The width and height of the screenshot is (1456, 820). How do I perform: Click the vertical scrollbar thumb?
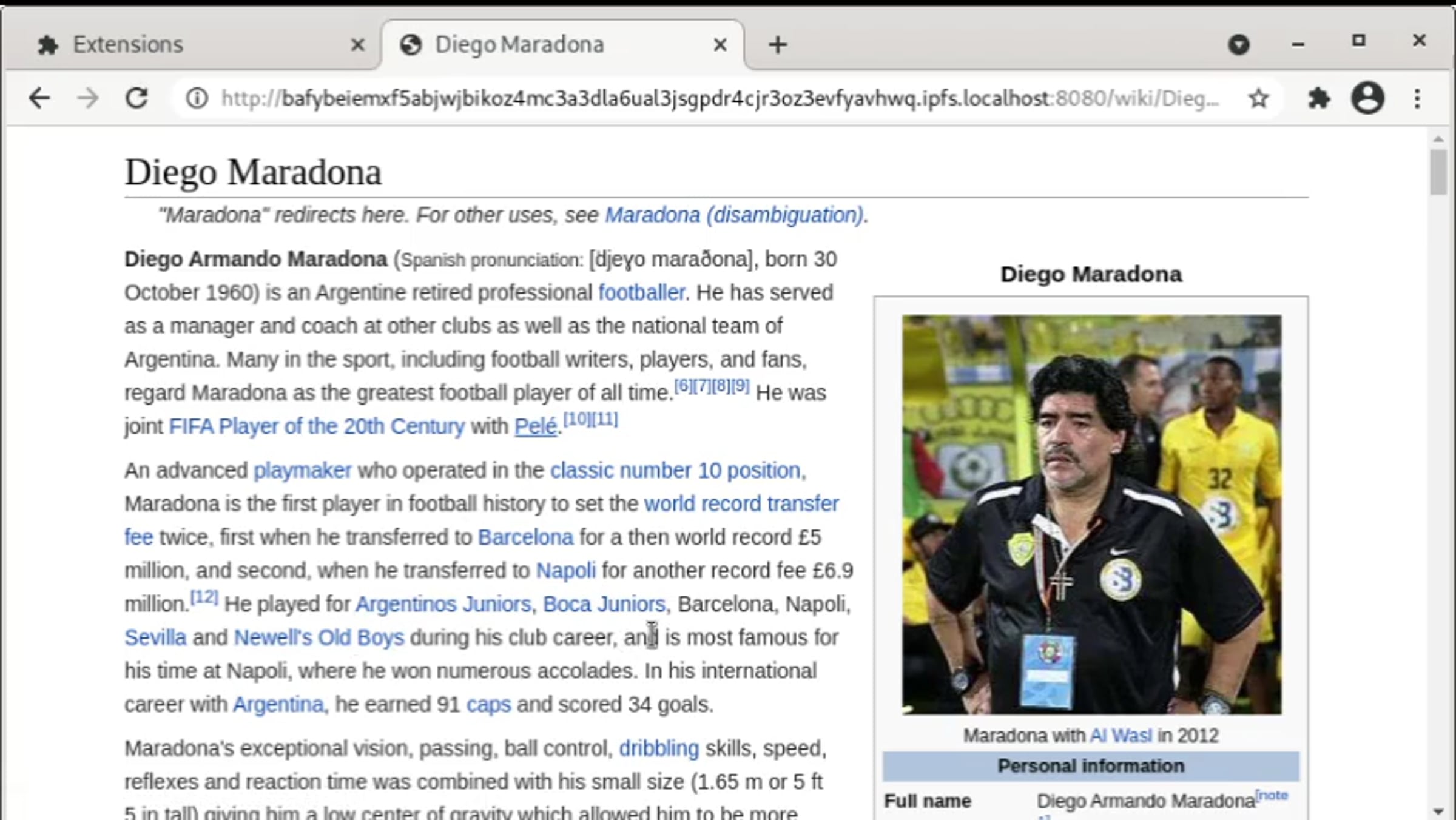1438,173
